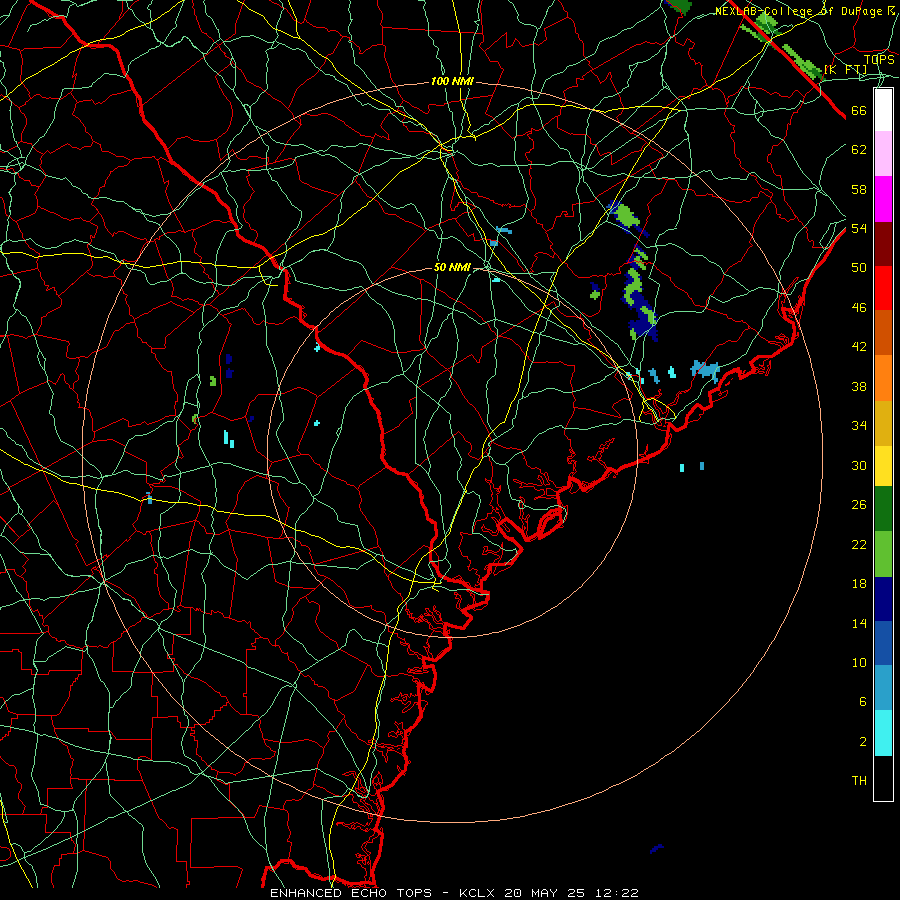Click the legend value '54'
The height and width of the screenshot is (900, 900).
click(859, 228)
